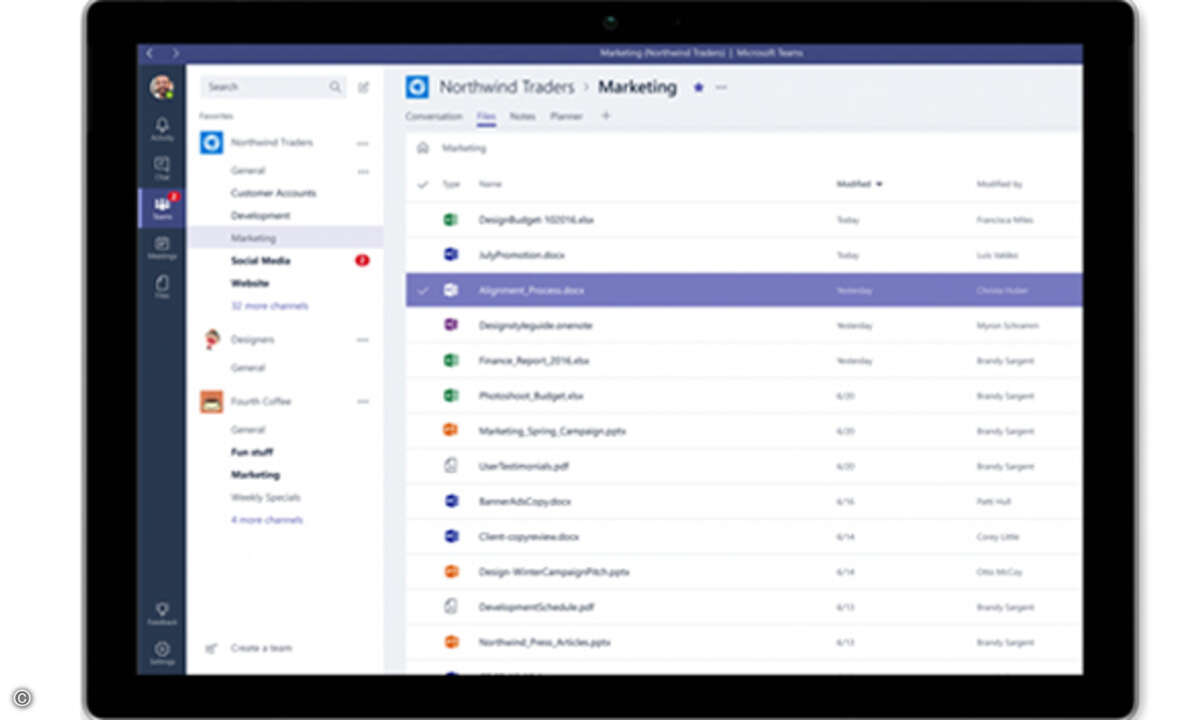Click the Word icon for BannerAdsCopy.docx

click(x=451, y=501)
